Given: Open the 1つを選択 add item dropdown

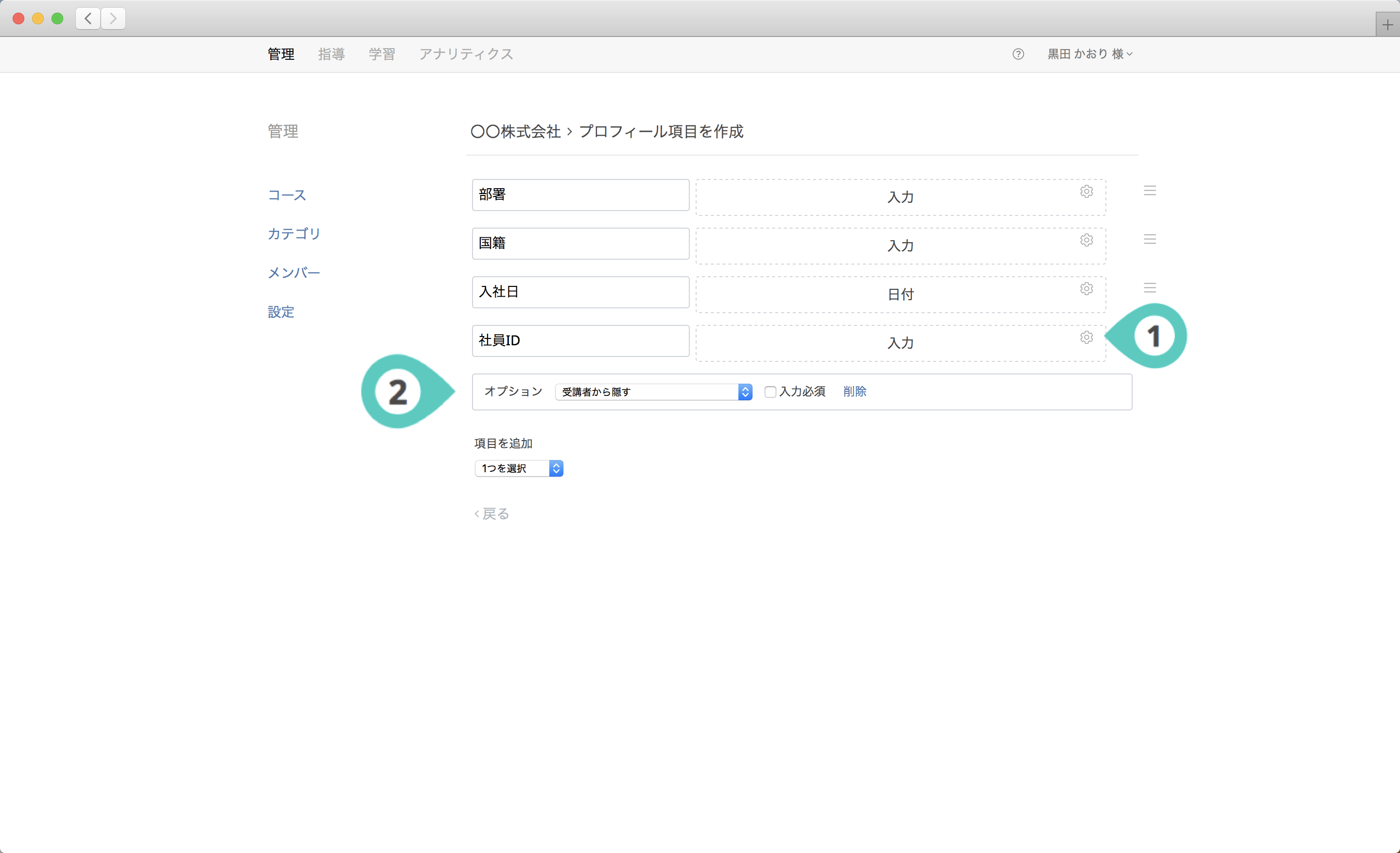Looking at the screenshot, I should (518, 468).
